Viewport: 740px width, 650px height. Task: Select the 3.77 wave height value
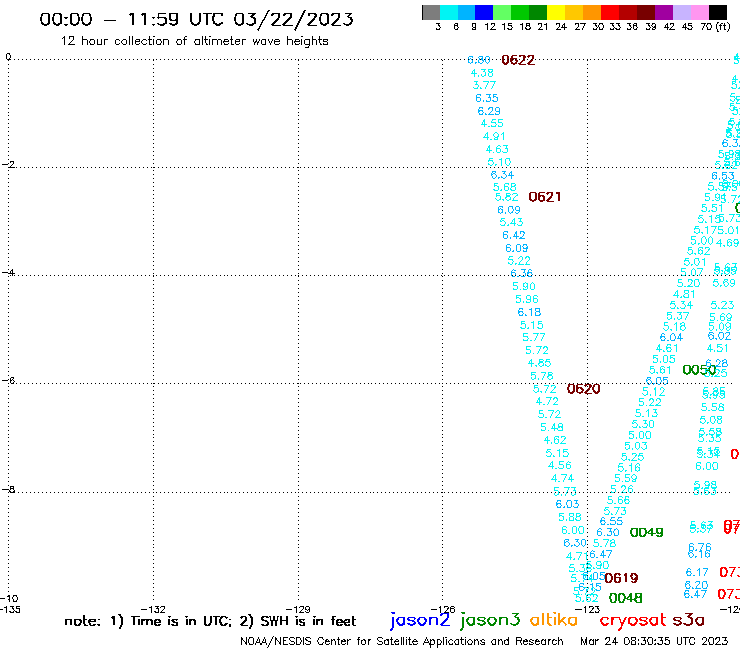click(x=484, y=85)
